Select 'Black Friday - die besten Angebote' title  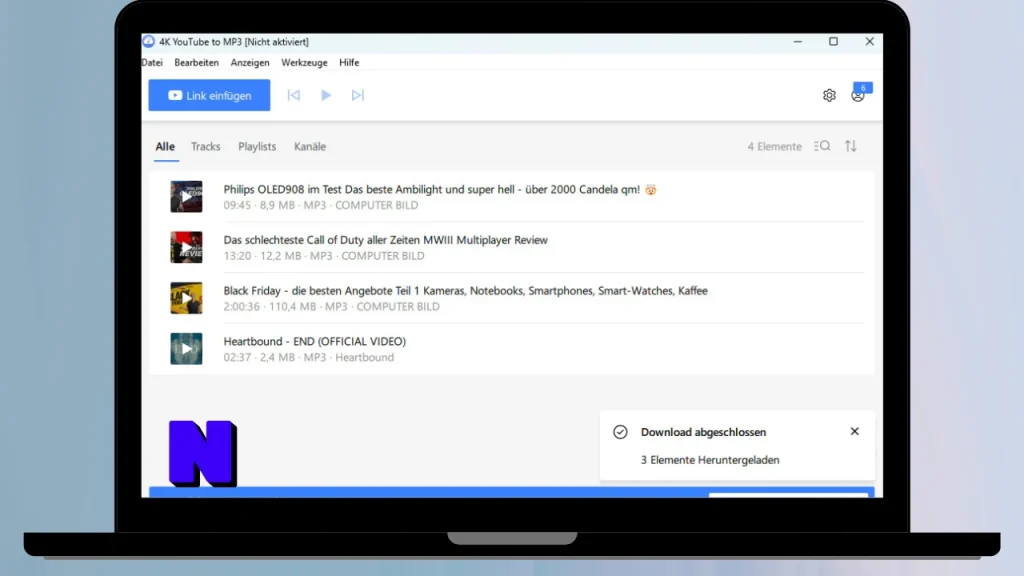[x=466, y=291]
